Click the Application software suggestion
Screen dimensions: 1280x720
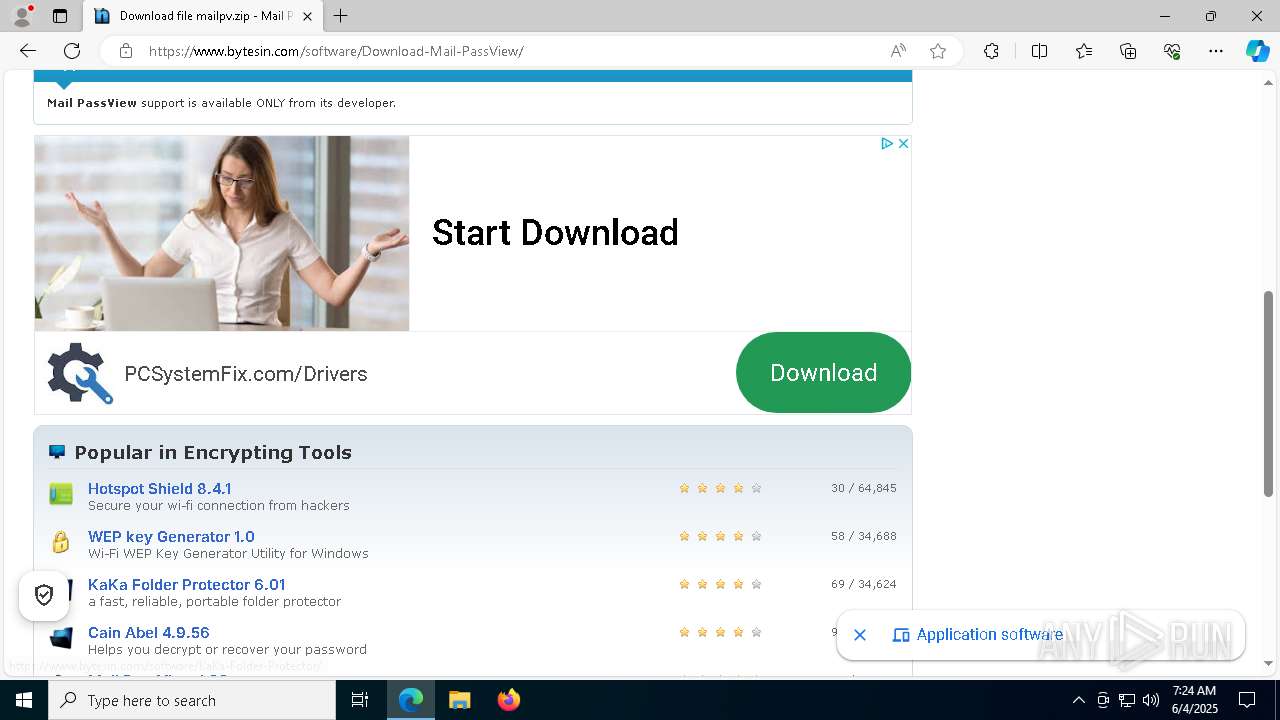coord(978,635)
